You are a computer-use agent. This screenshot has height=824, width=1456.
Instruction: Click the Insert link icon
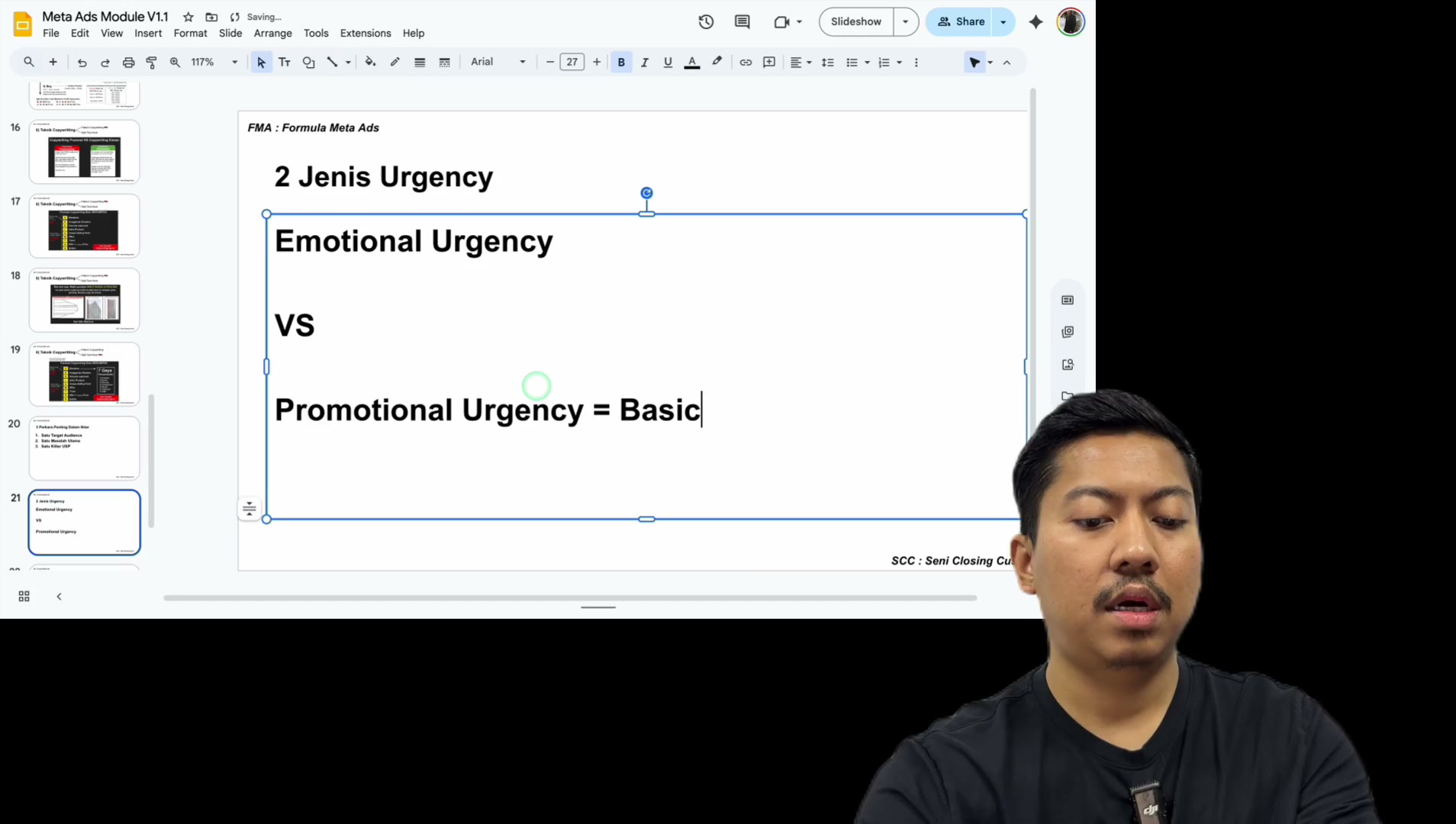coord(746,63)
